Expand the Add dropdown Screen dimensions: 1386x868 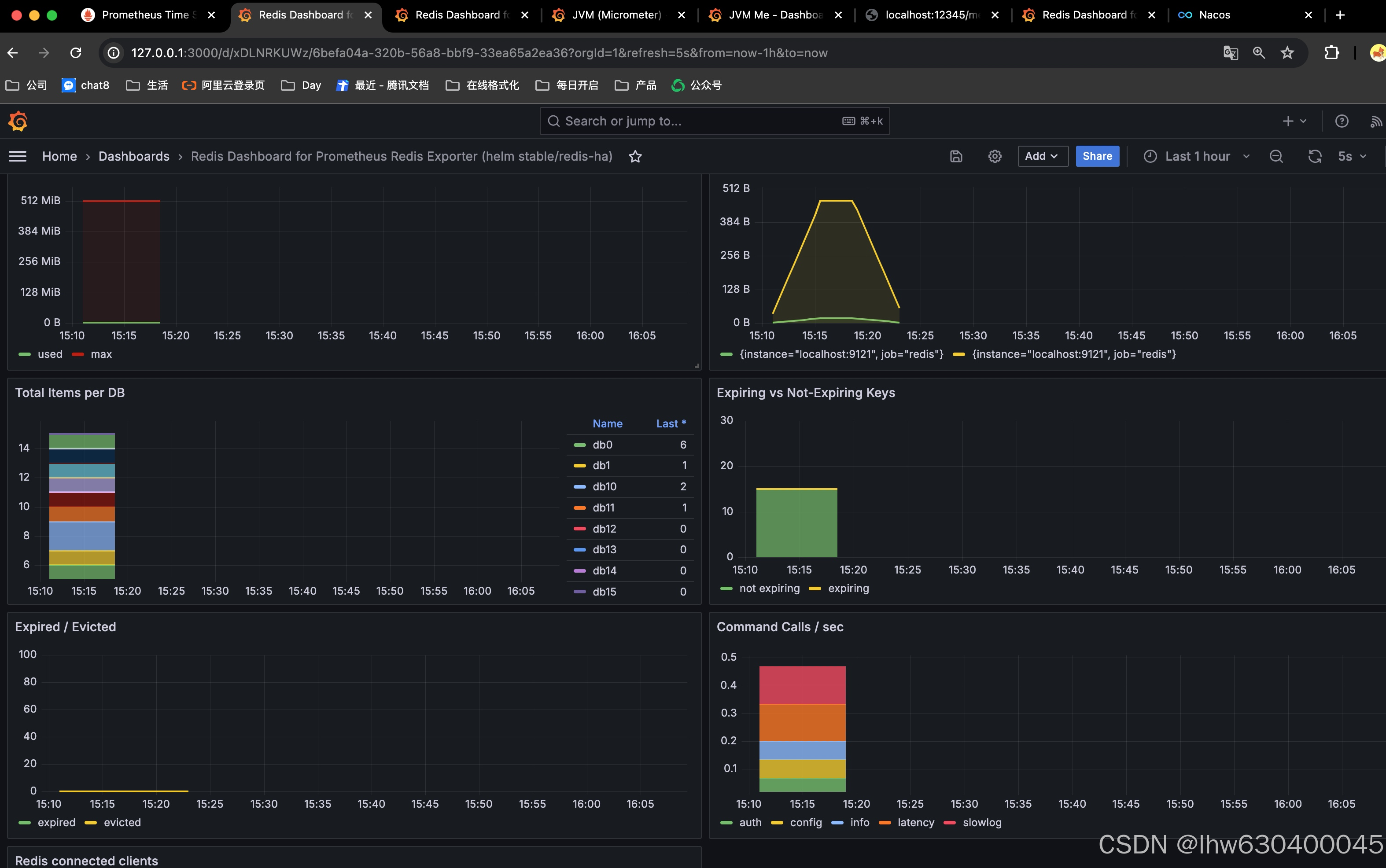tap(1042, 156)
